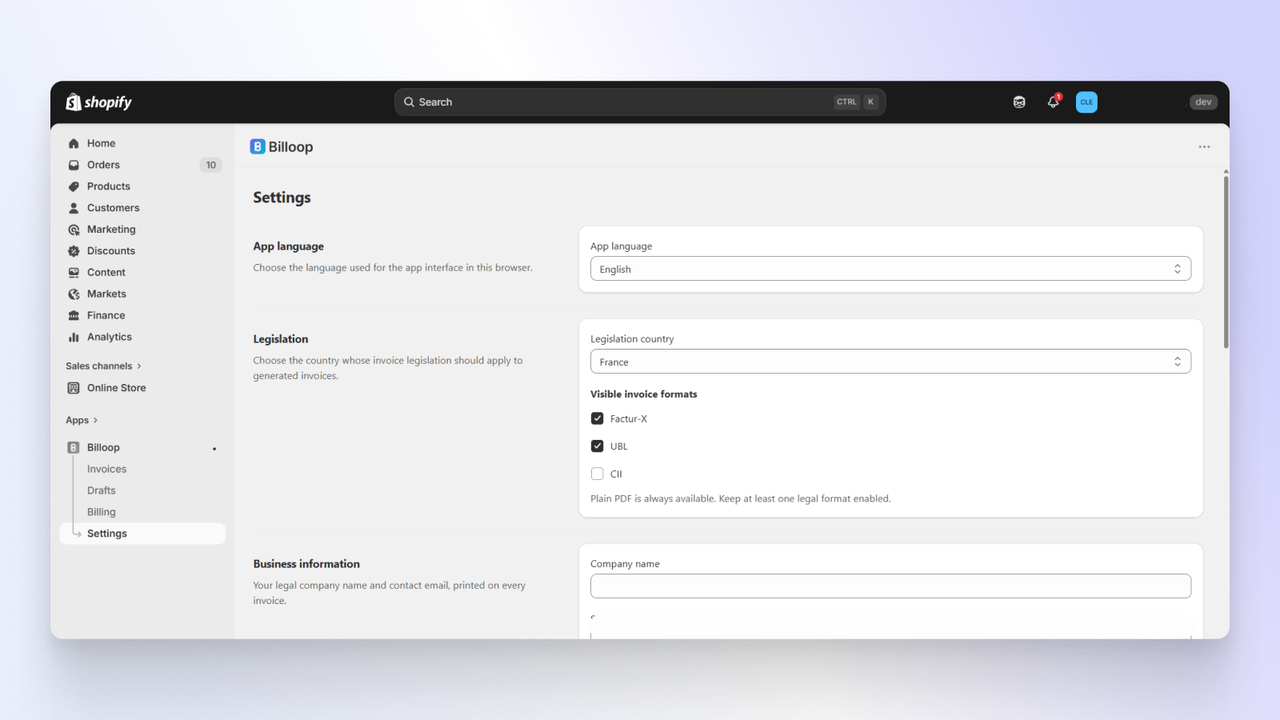This screenshot has width=1280, height=720.
Task: Click the Markets globe icon
Action: (74, 294)
